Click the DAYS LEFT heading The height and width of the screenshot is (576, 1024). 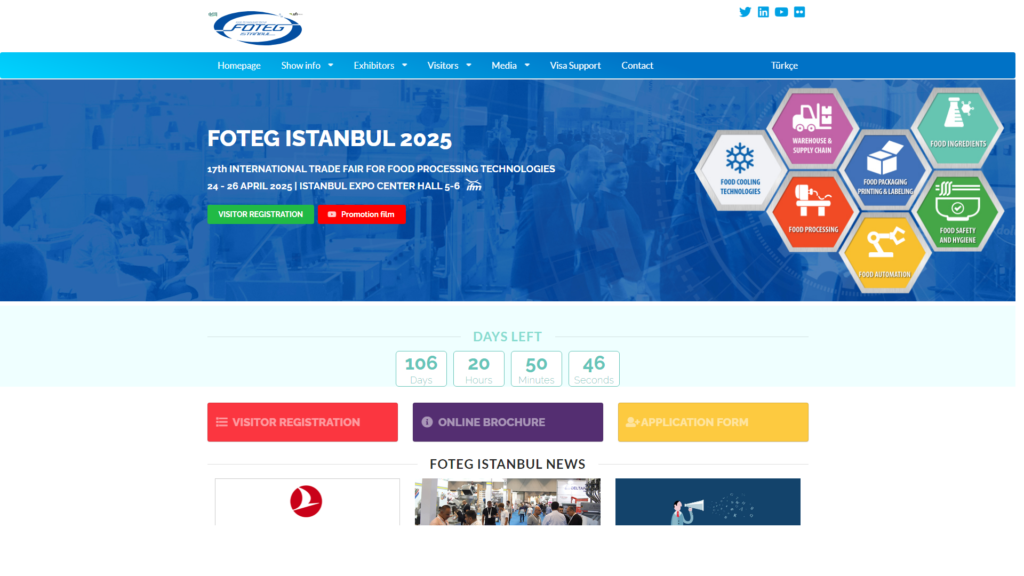tap(507, 336)
